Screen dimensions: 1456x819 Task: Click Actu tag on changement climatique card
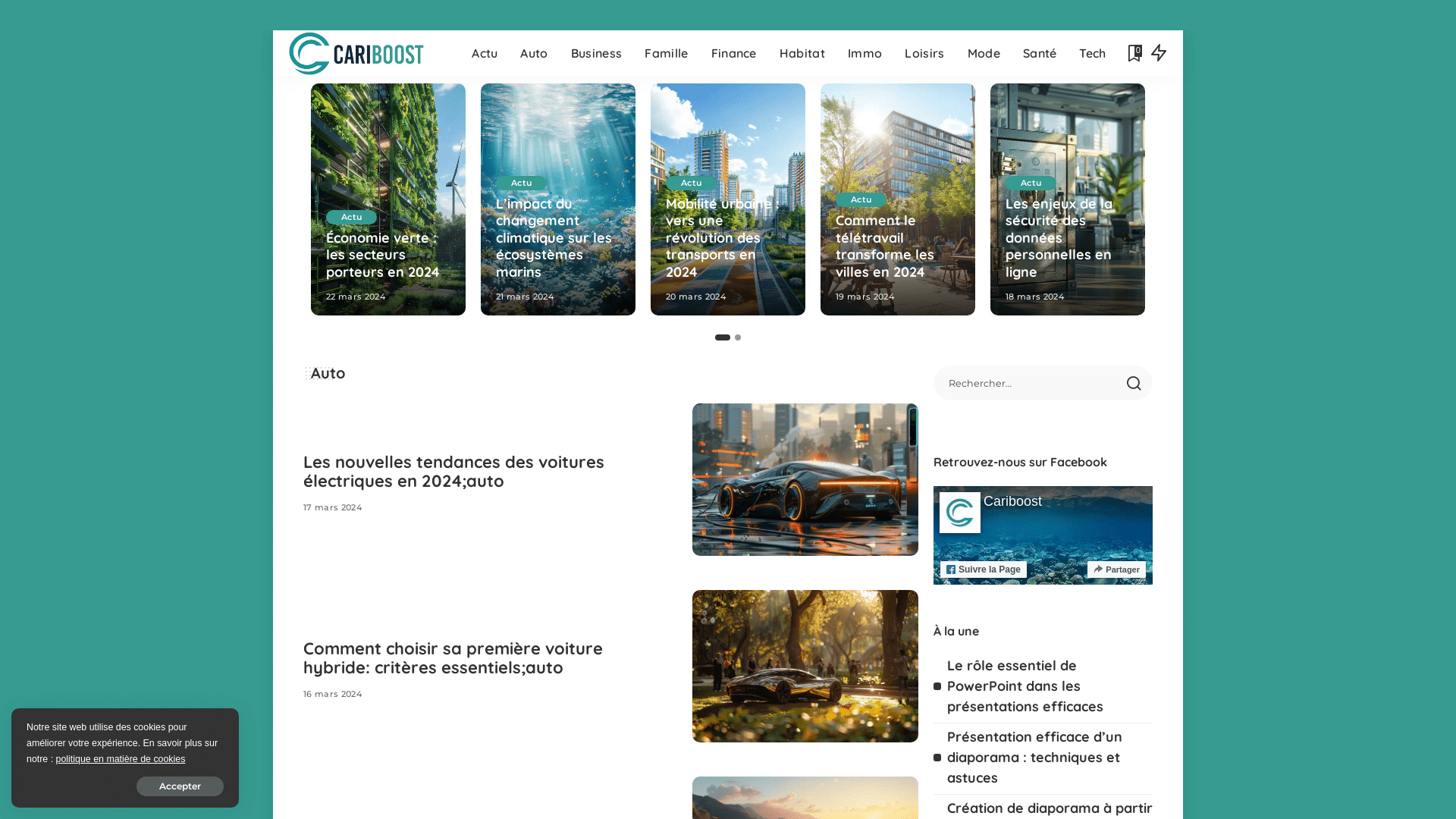click(521, 183)
